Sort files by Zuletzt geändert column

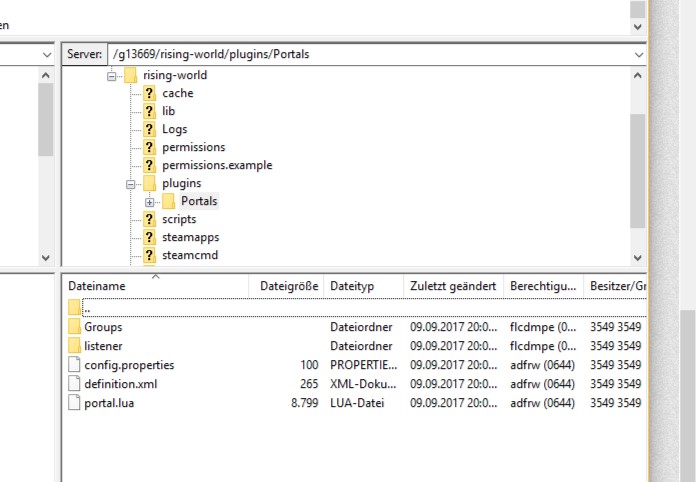click(x=452, y=286)
